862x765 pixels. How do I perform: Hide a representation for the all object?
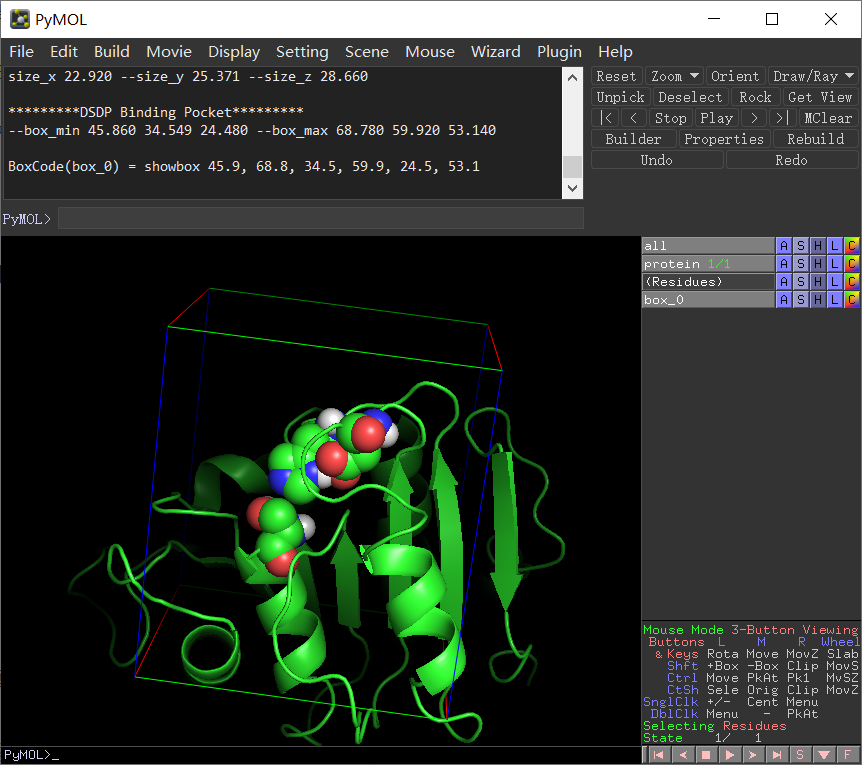click(x=817, y=245)
